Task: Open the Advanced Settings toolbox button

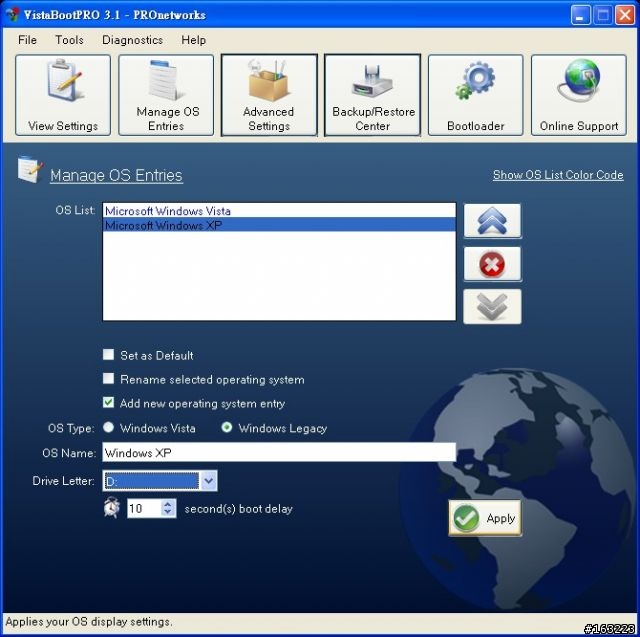Action: pos(269,95)
